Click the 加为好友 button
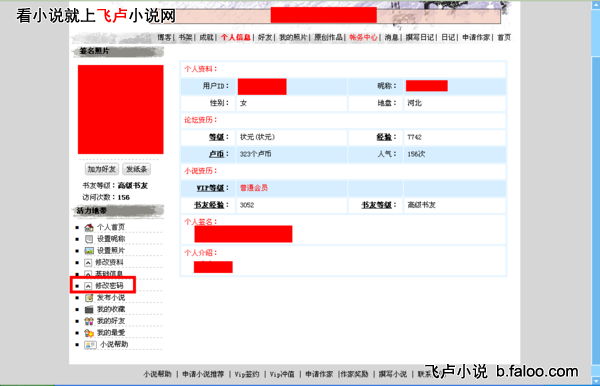Viewport: 600px width, 386px height. point(101,169)
